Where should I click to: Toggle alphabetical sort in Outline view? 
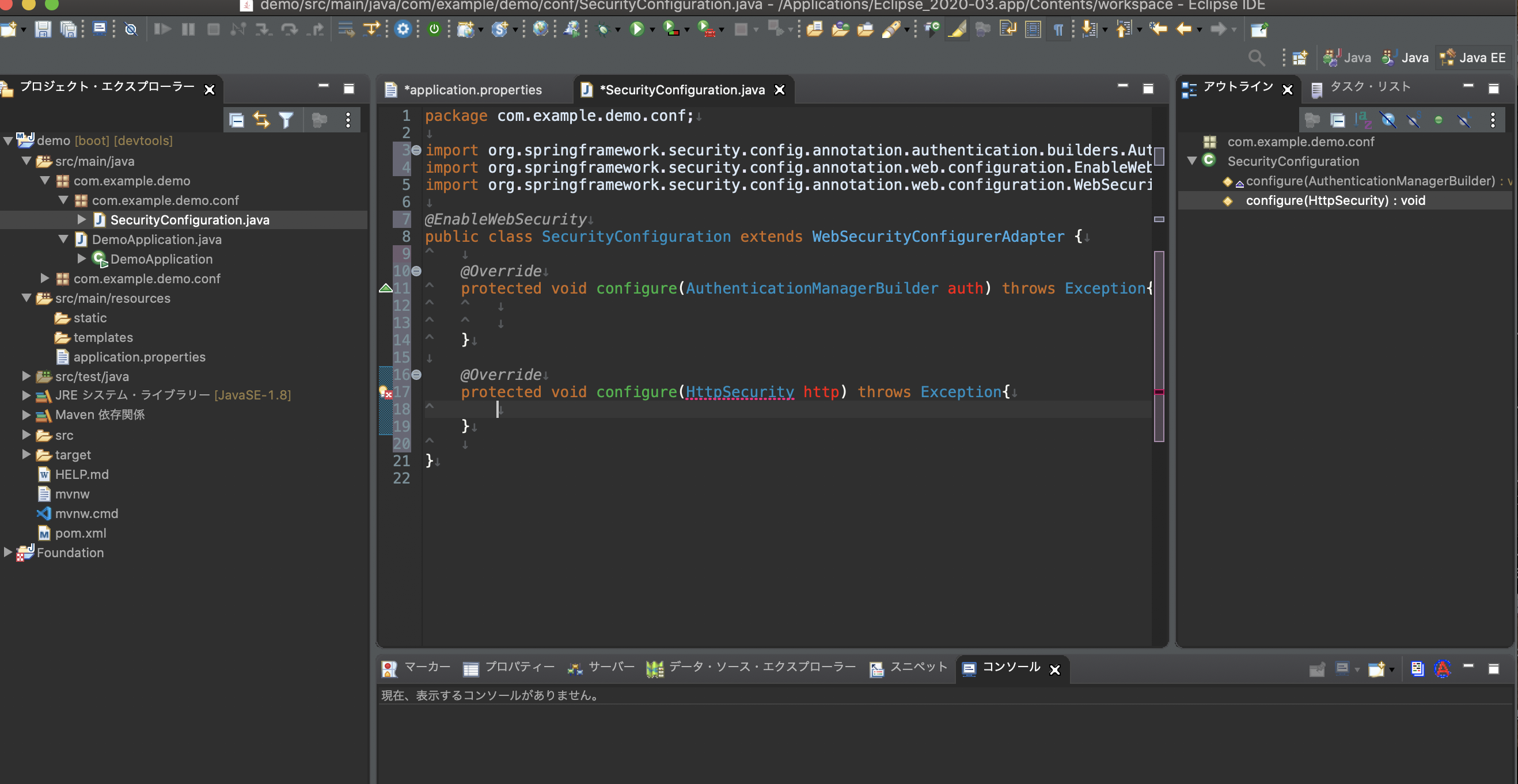(x=1363, y=121)
